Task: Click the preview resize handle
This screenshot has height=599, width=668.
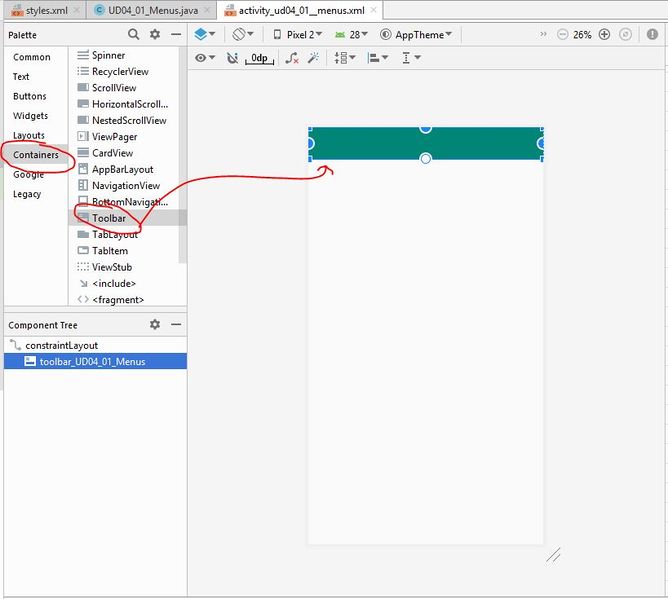Action: 553,556
